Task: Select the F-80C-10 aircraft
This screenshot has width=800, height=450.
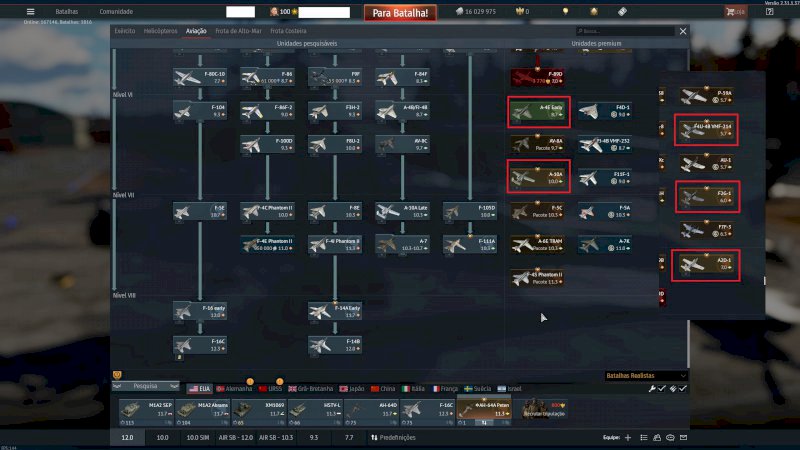Action: point(200,78)
